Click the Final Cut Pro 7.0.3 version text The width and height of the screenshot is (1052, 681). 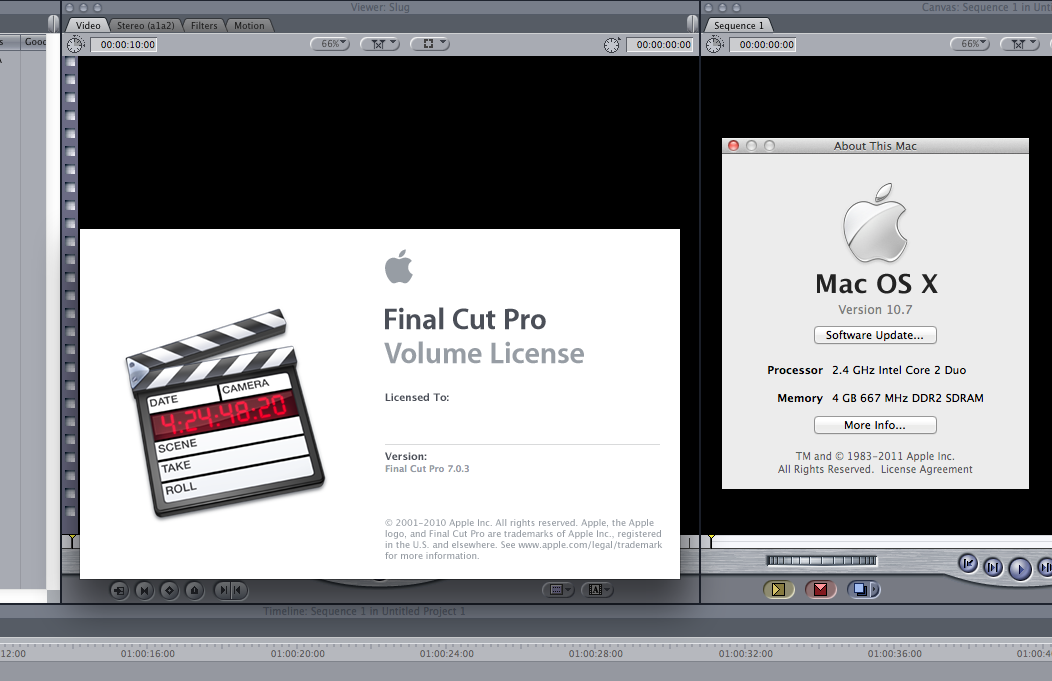427,469
